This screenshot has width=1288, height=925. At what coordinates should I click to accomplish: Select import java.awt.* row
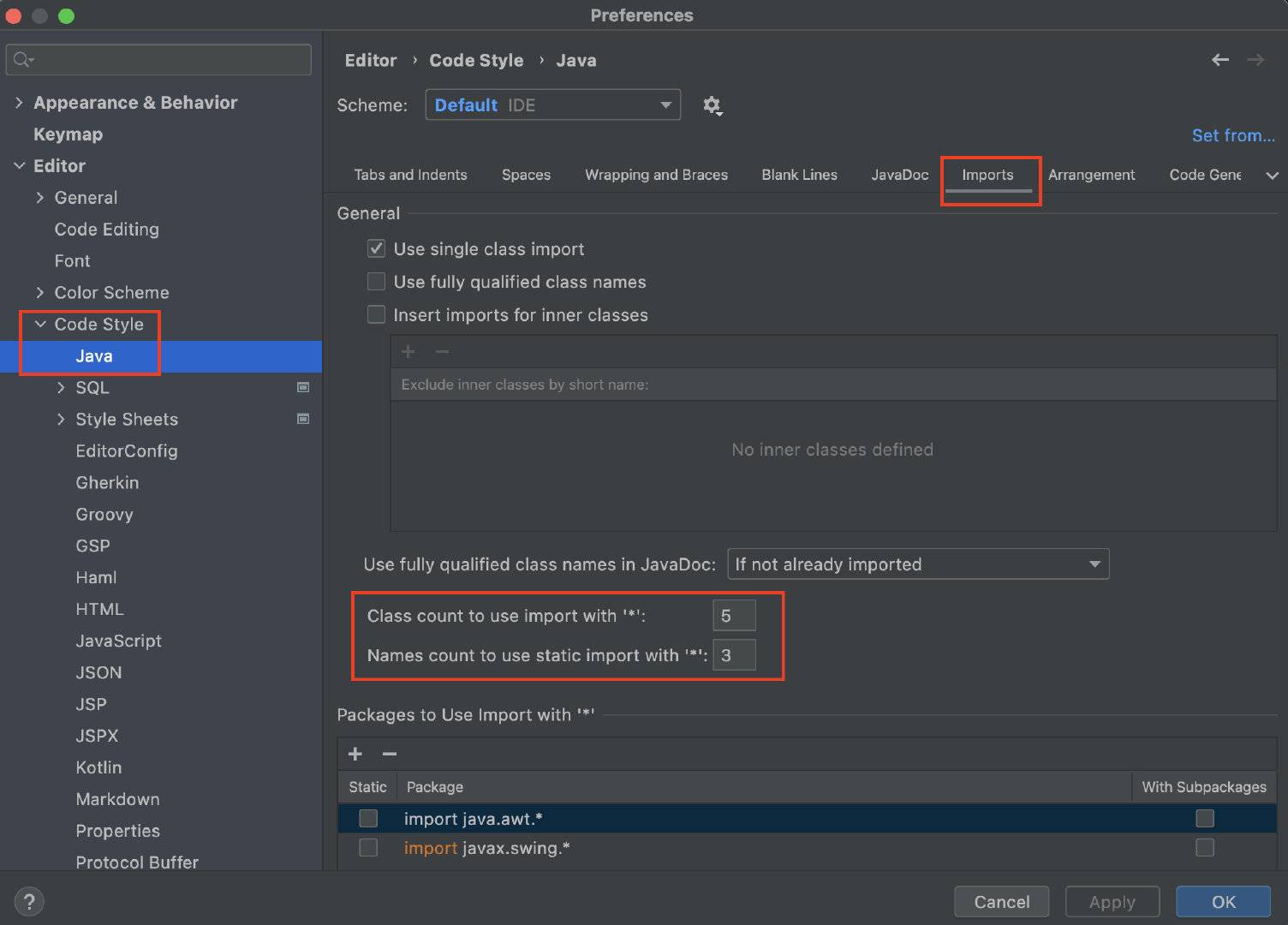(x=807, y=819)
